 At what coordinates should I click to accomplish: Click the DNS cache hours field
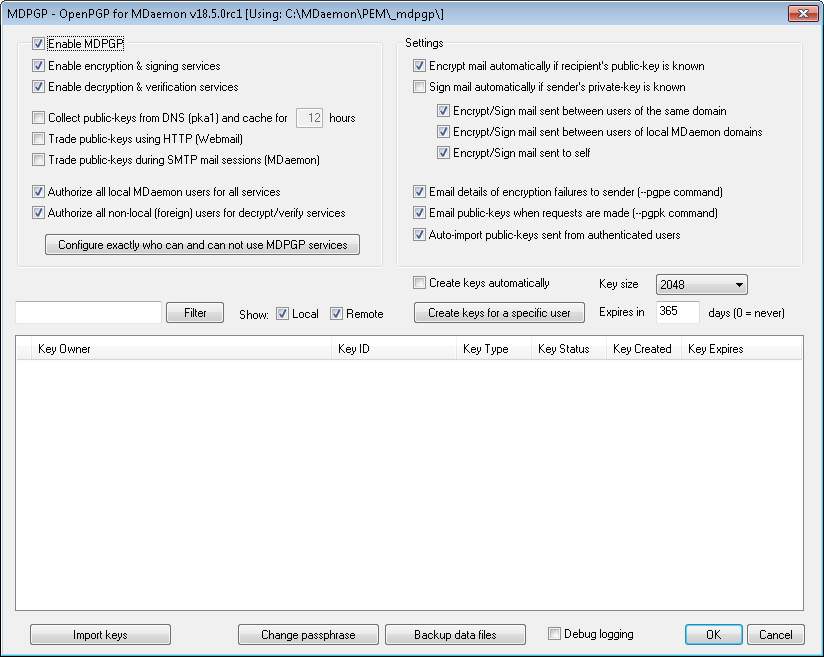point(310,118)
